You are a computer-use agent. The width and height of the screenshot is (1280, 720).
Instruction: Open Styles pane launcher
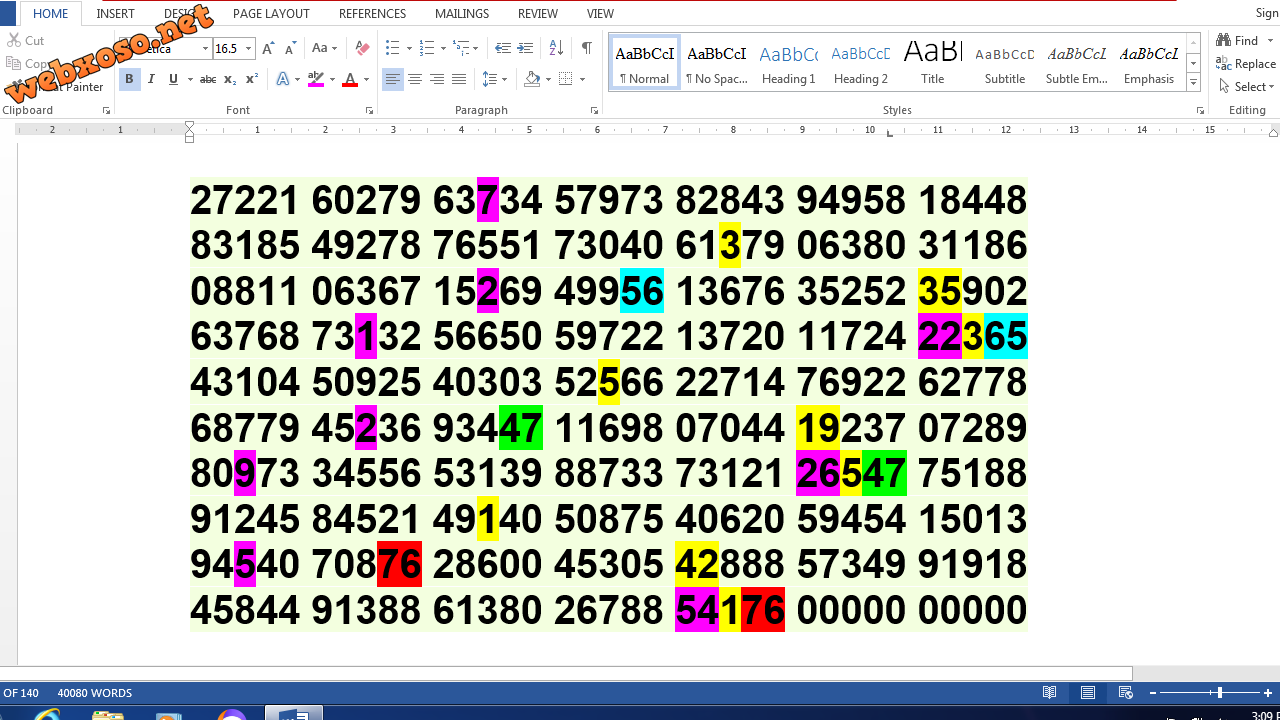[1200, 110]
